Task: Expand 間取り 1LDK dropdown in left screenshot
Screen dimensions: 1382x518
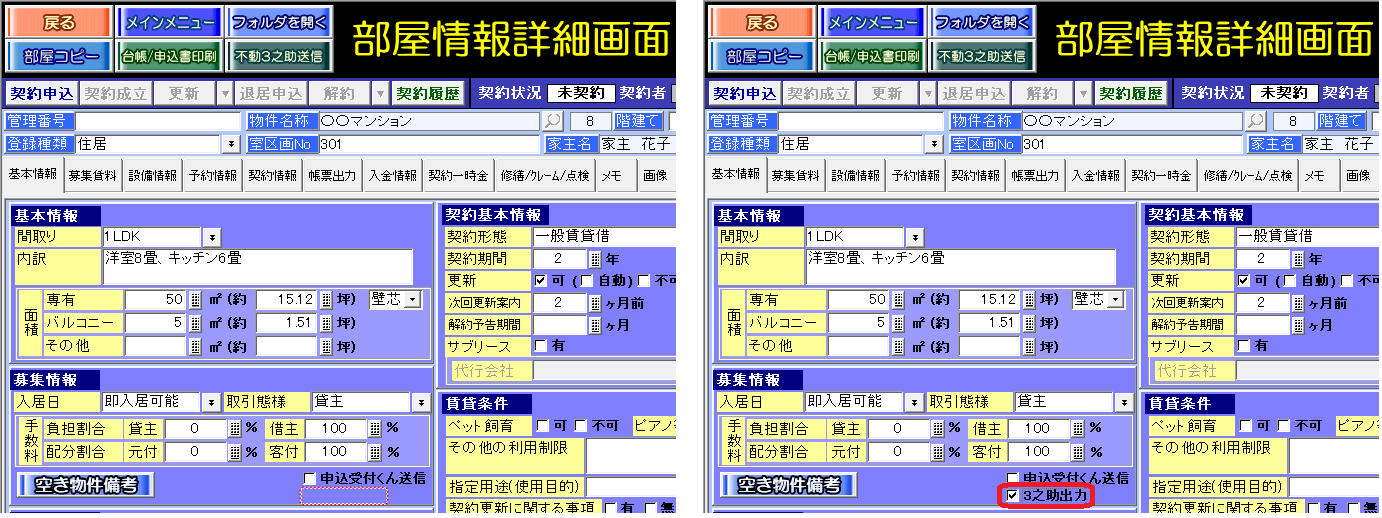Action: tap(212, 237)
